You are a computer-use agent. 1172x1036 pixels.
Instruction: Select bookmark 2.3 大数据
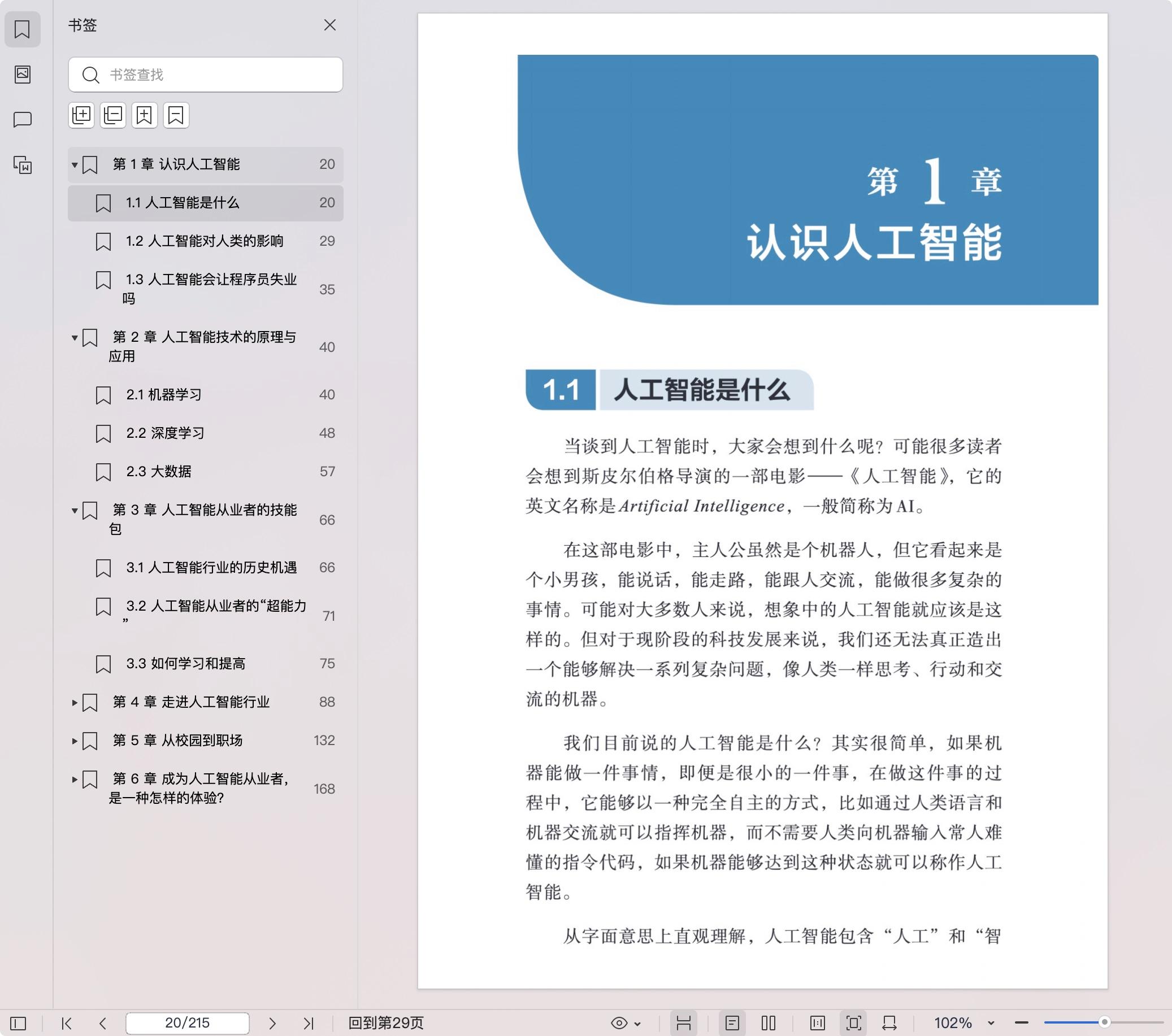205,472
